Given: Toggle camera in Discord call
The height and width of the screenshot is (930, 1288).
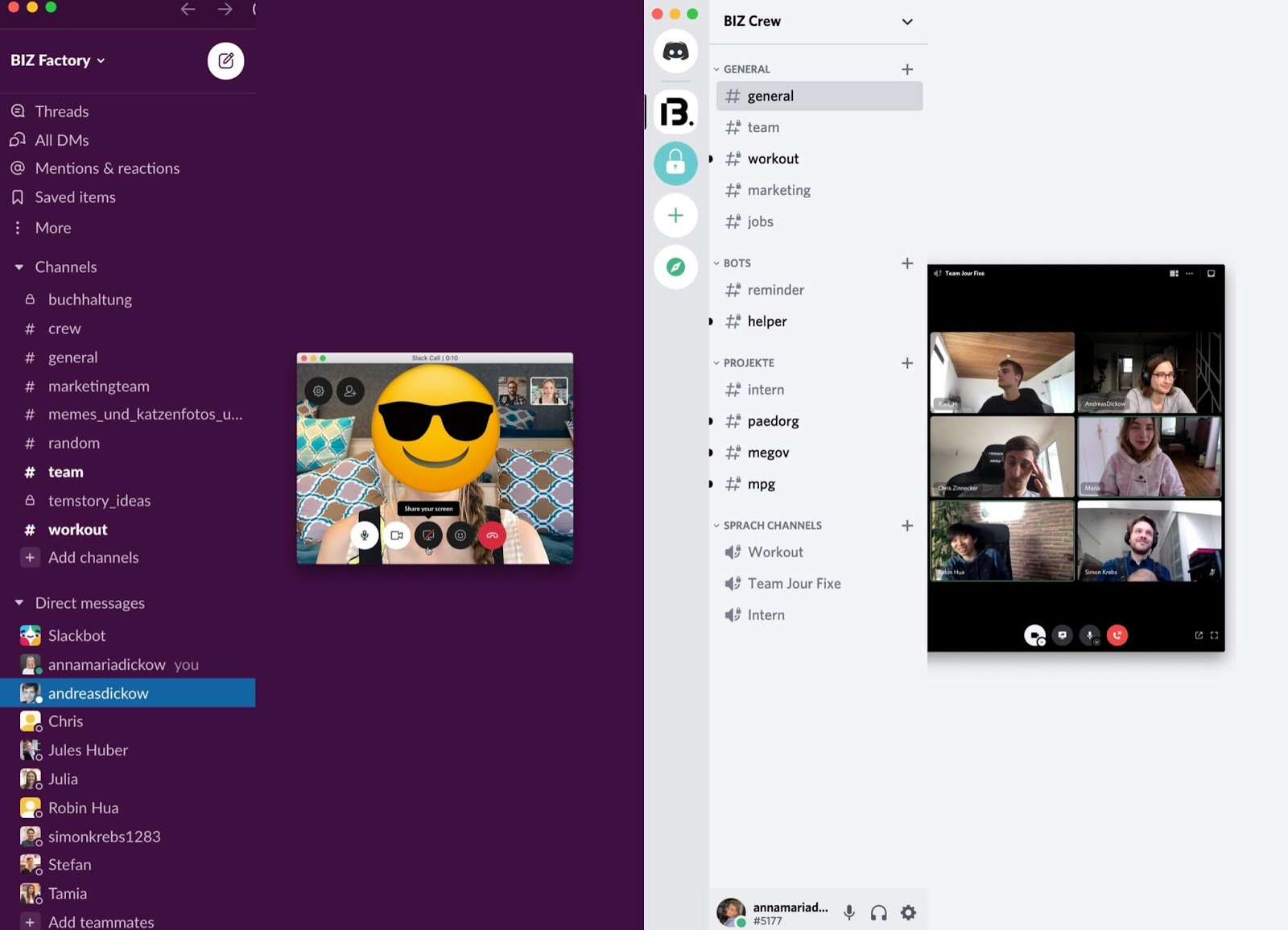Looking at the screenshot, I should pyautogui.click(x=1034, y=635).
